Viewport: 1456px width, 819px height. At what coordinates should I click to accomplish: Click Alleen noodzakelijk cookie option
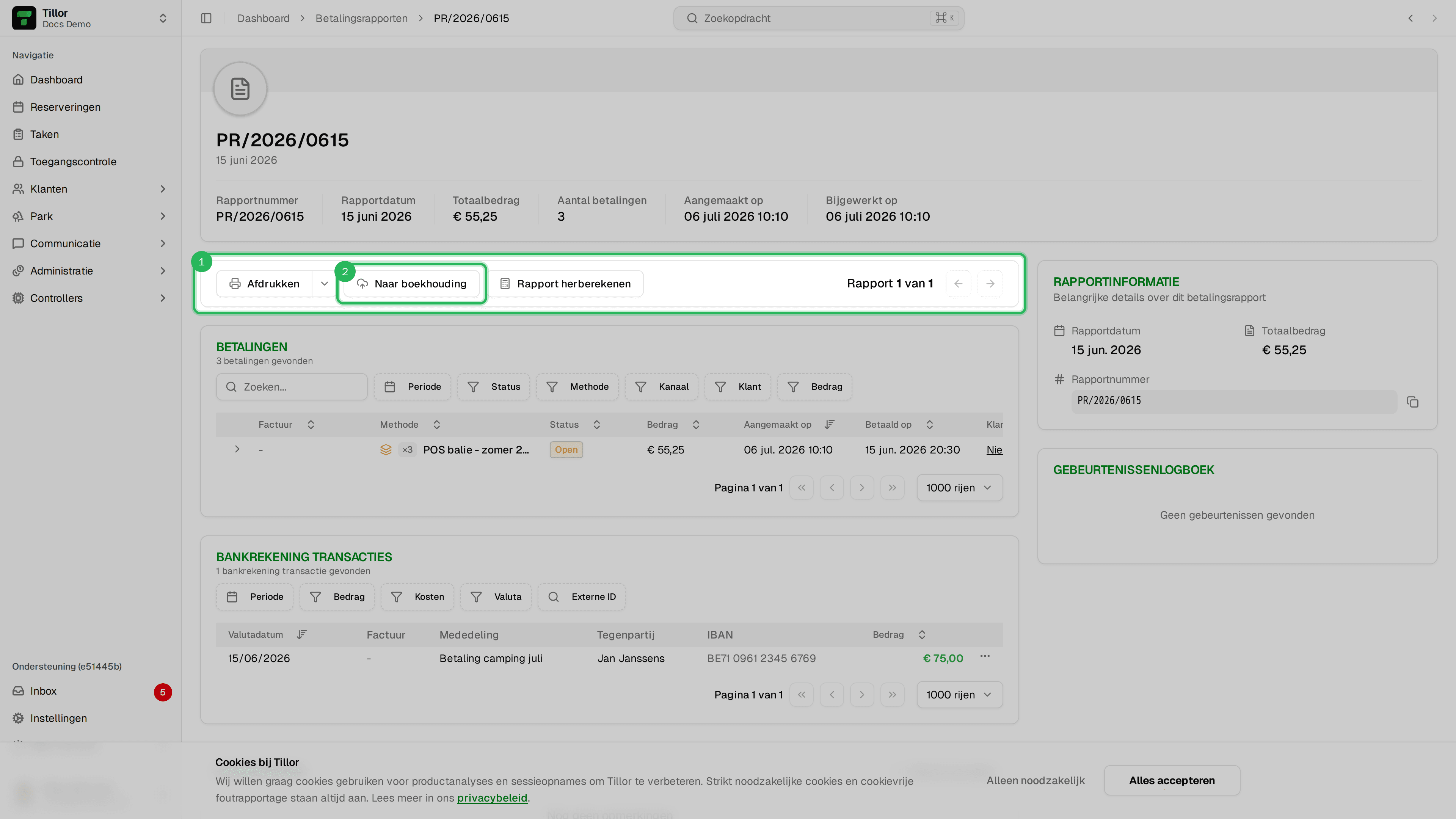pos(1036,781)
